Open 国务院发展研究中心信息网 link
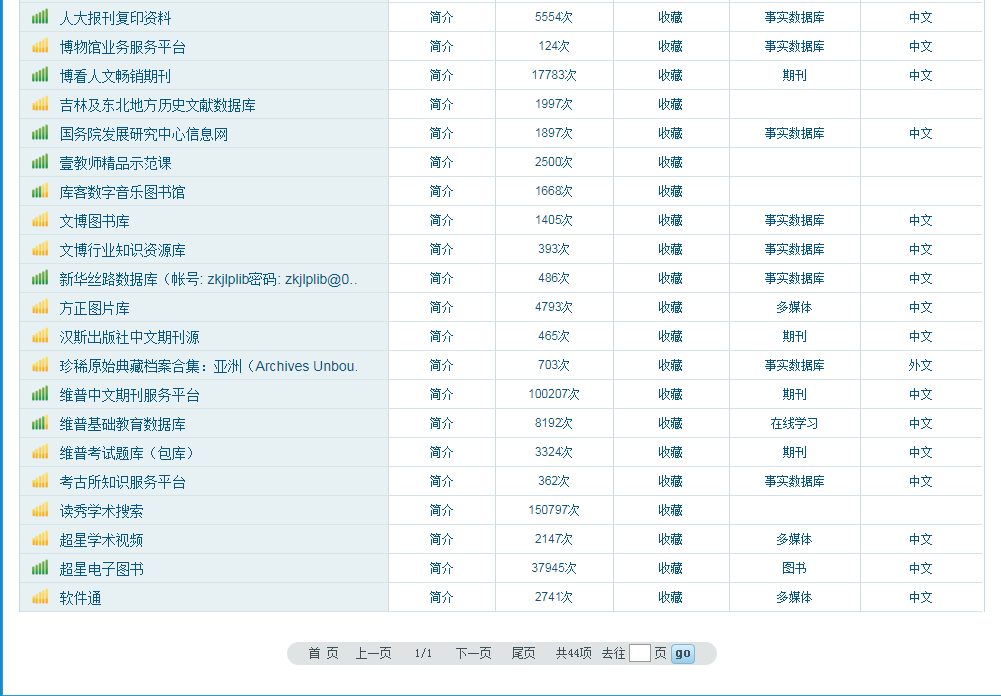 point(144,134)
